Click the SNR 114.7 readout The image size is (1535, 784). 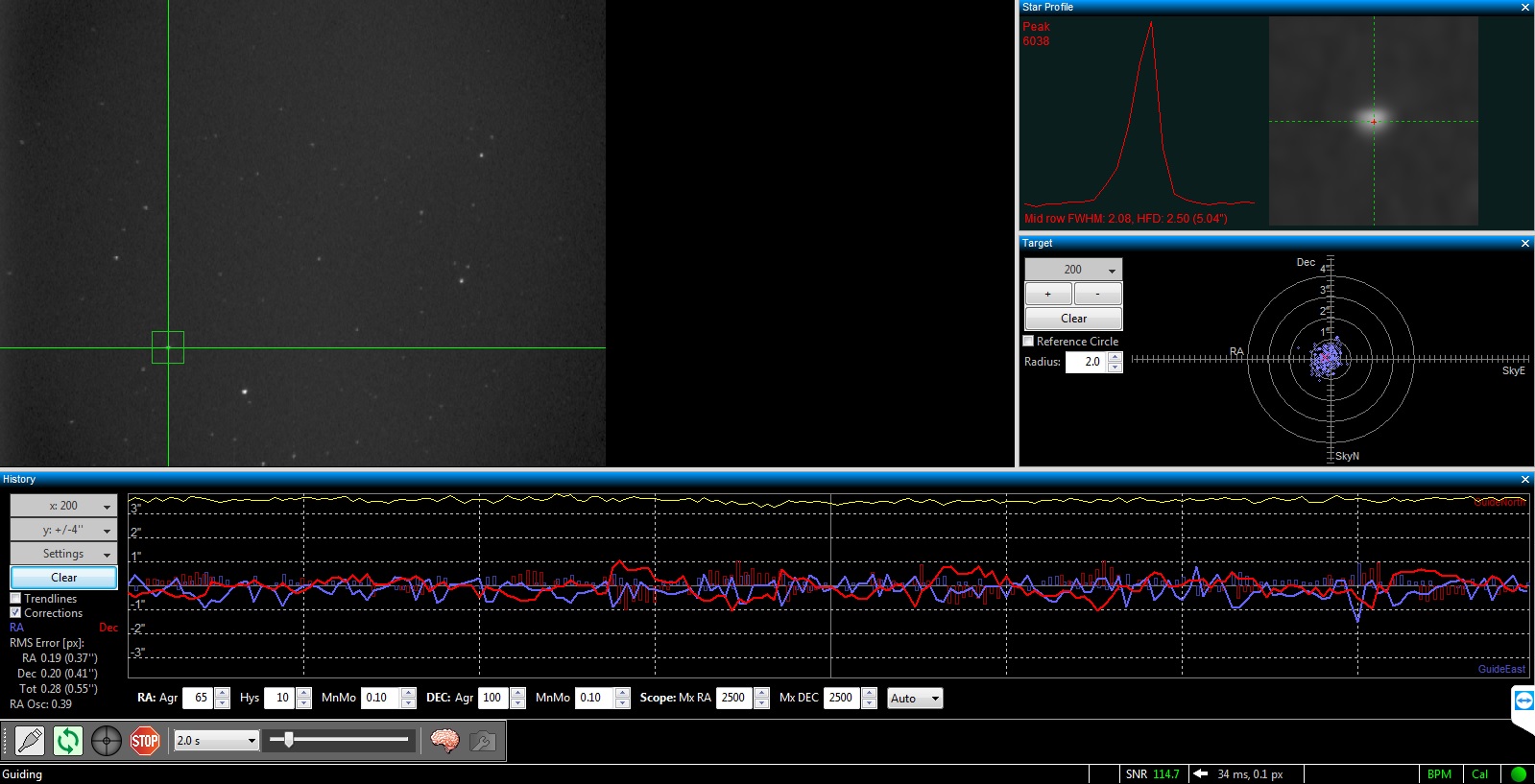click(x=1152, y=774)
